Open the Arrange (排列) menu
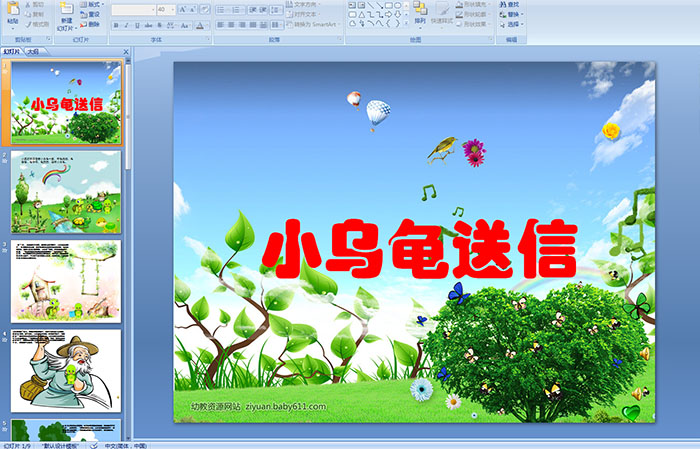This screenshot has width=700, height=449. 420,13
